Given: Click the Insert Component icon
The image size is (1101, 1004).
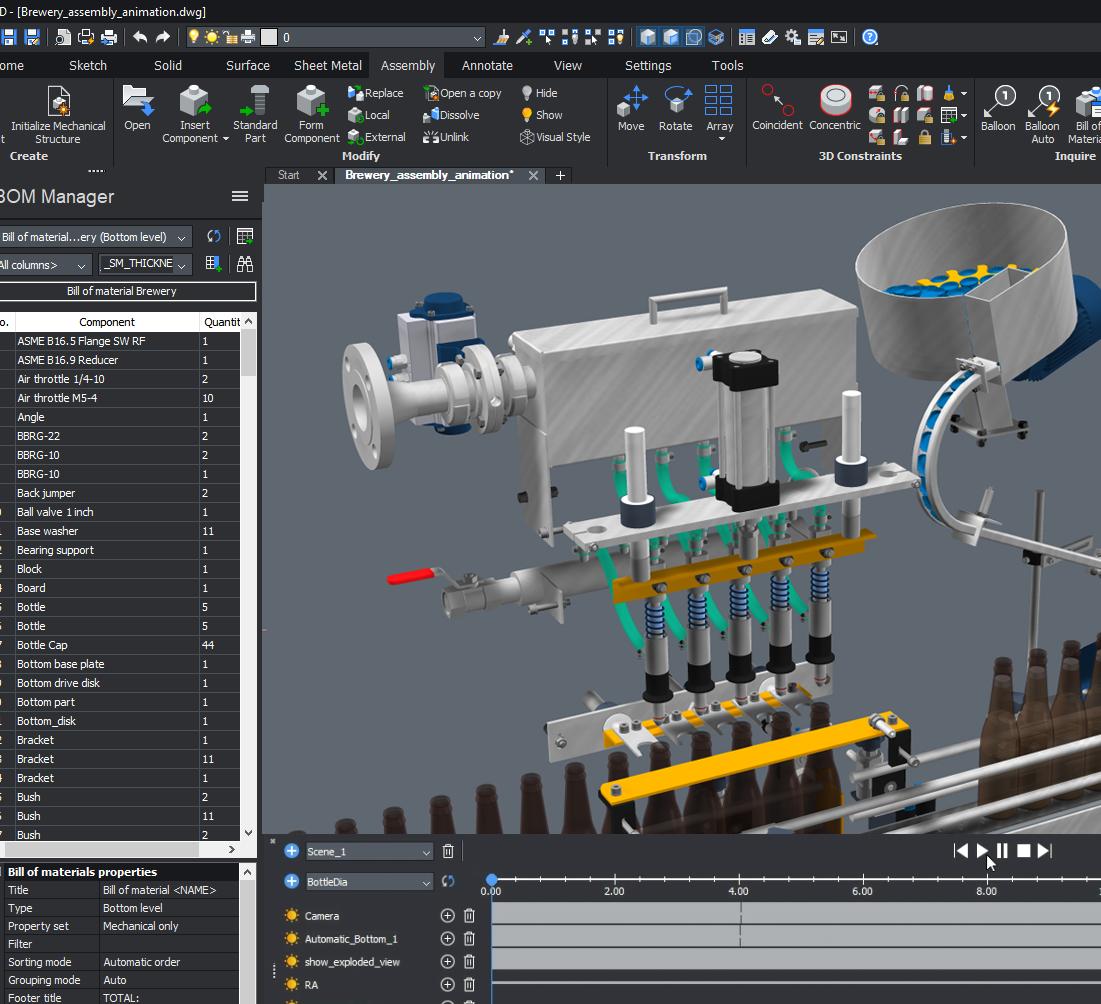Looking at the screenshot, I should pos(195,103).
